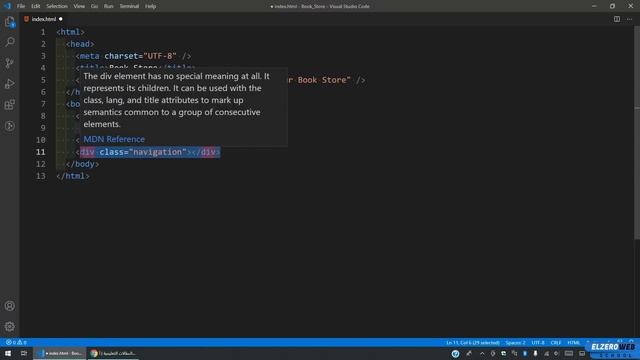This screenshot has height=360, width=640.
Task: Switch to Chrome window in taskbar
Action: (113, 353)
